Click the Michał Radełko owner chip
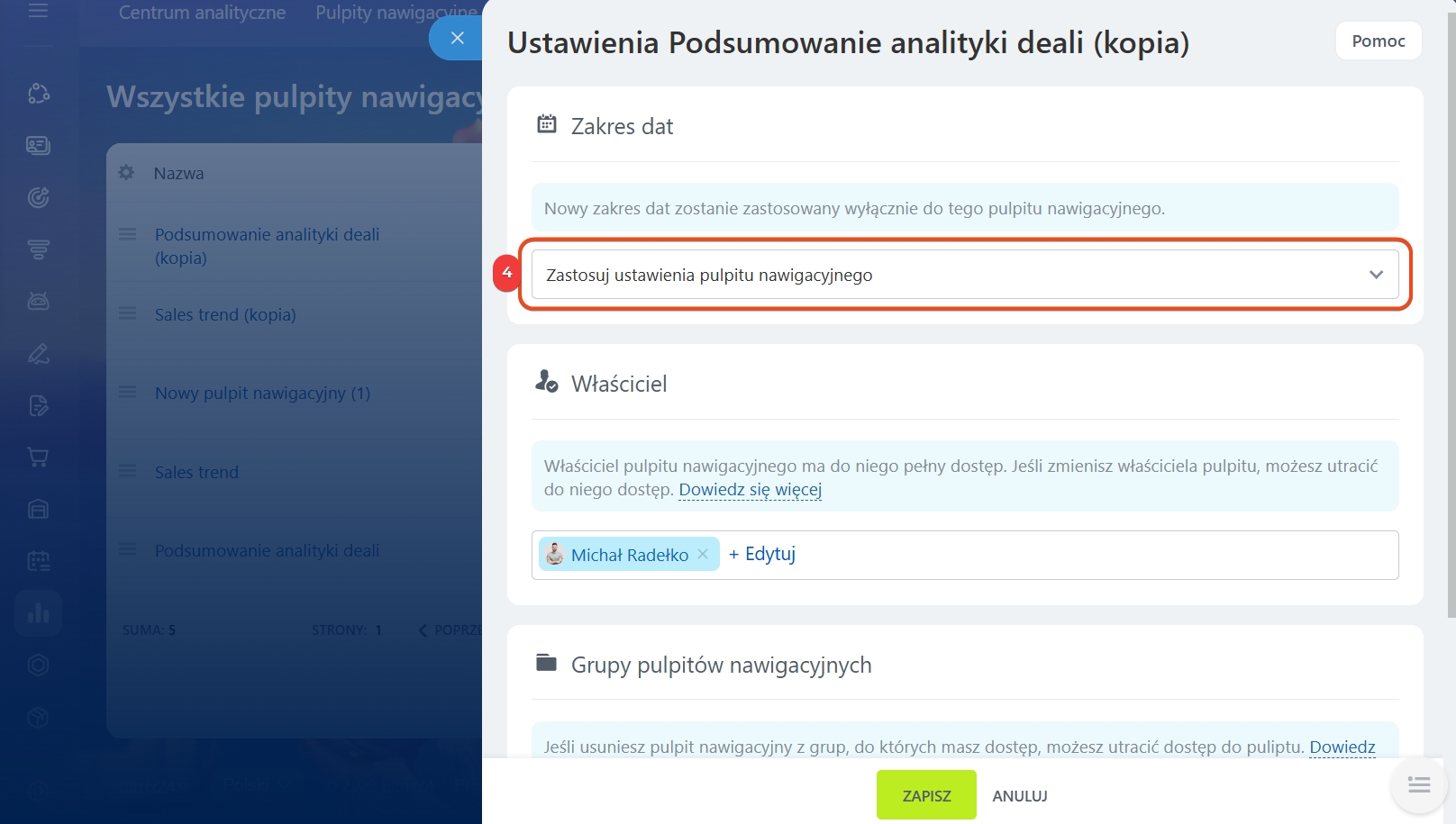 click(629, 554)
